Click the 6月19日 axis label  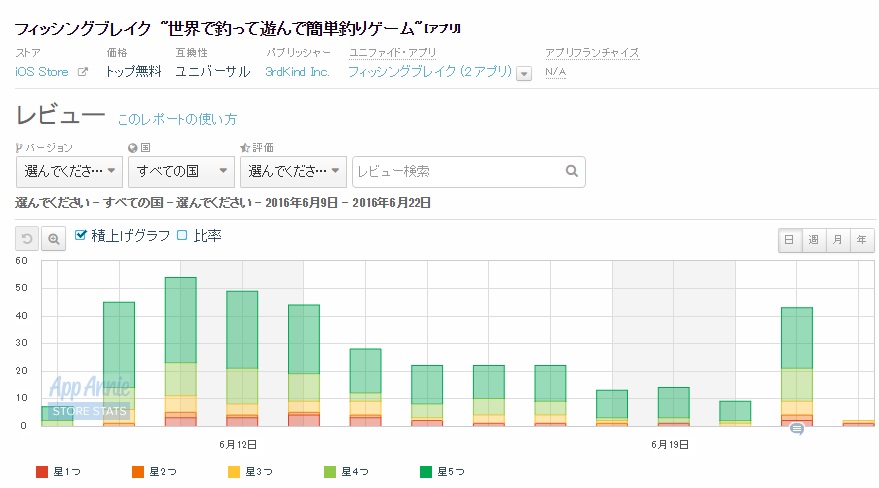670,444
